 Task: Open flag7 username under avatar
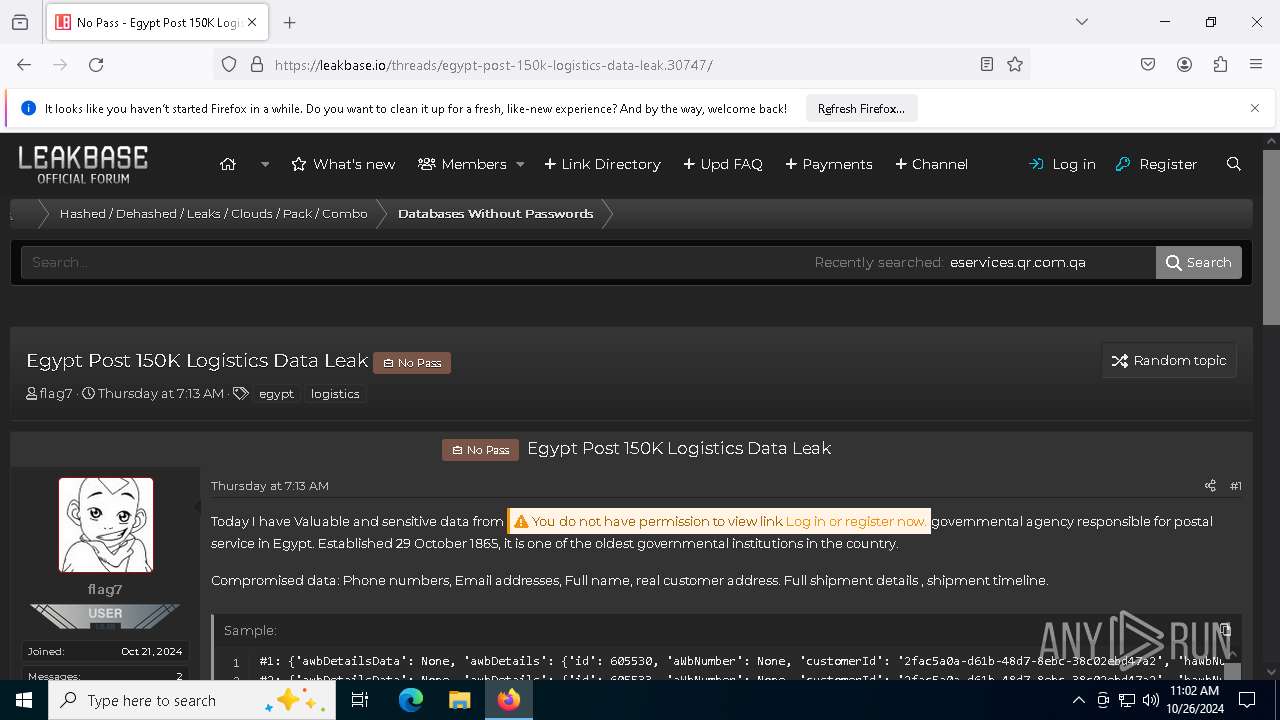[x=105, y=590]
